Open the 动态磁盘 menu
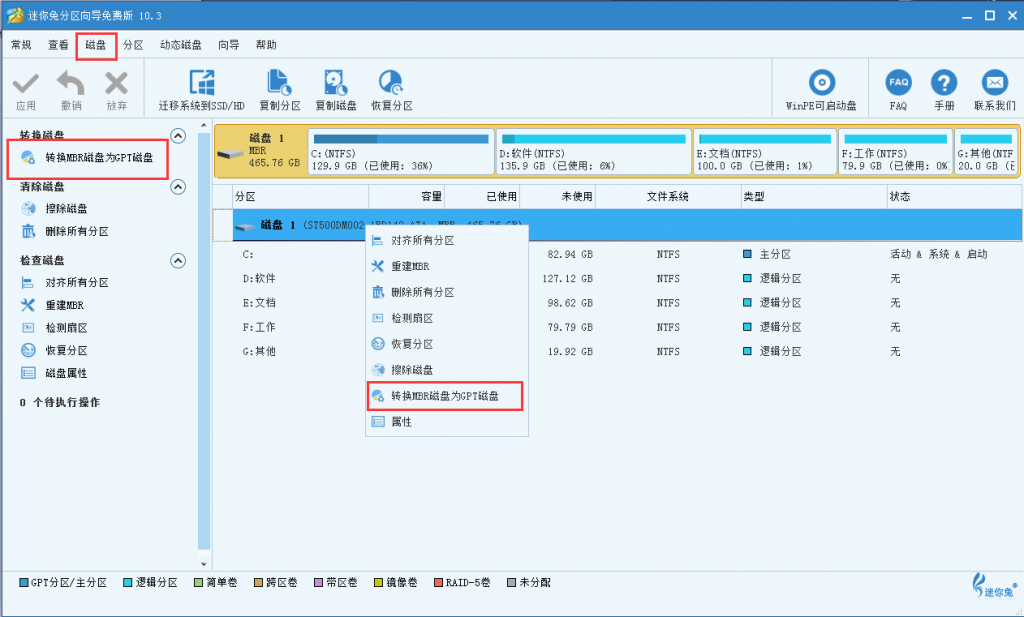 (181, 45)
